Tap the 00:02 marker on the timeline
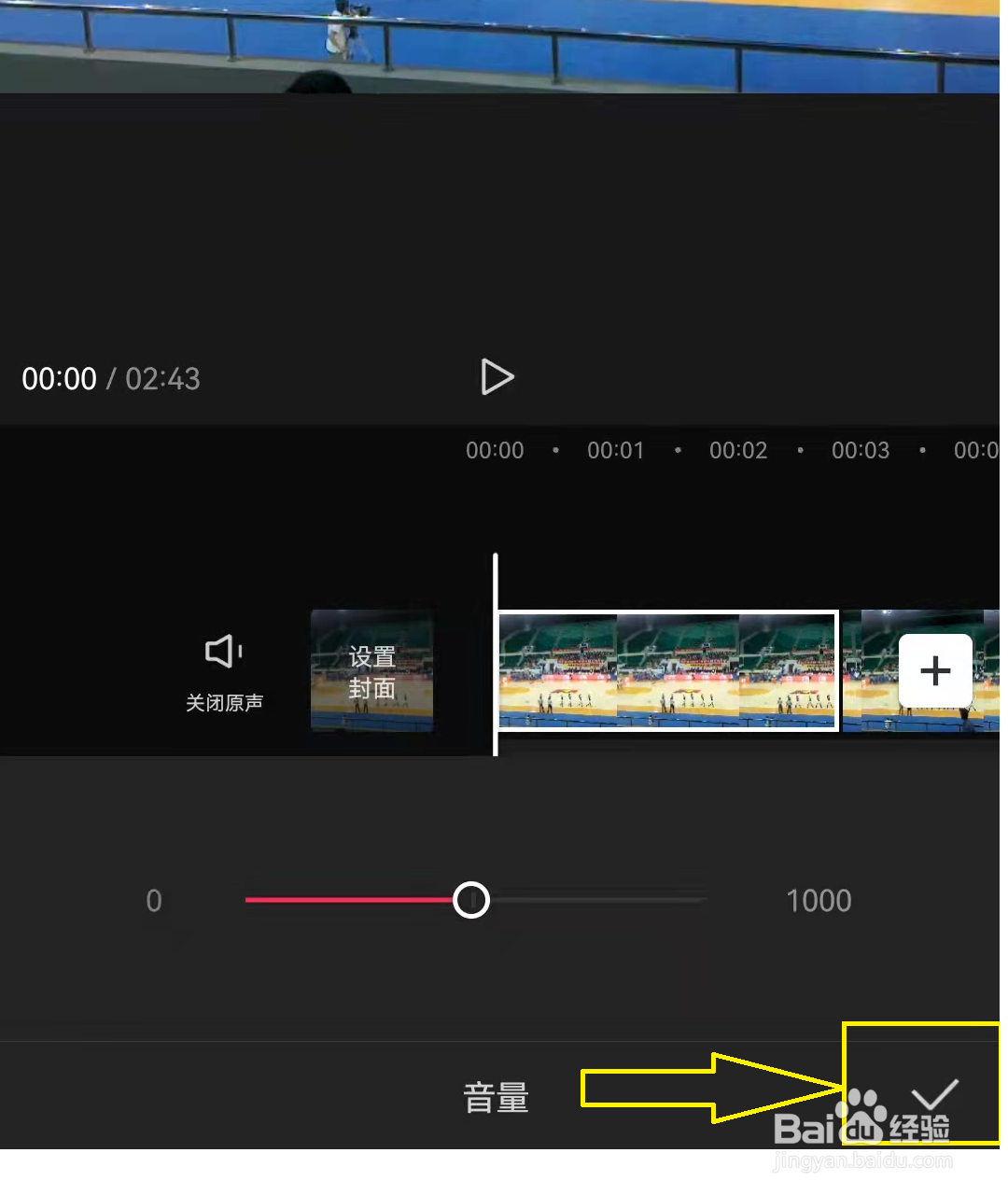 point(738,450)
